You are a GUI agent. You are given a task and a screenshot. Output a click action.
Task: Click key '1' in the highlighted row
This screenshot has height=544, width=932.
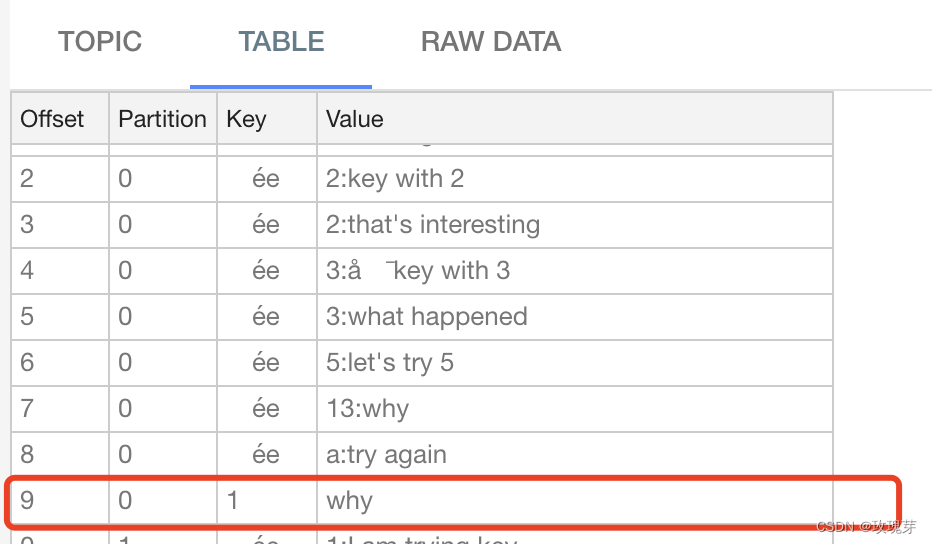tap(233, 500)
